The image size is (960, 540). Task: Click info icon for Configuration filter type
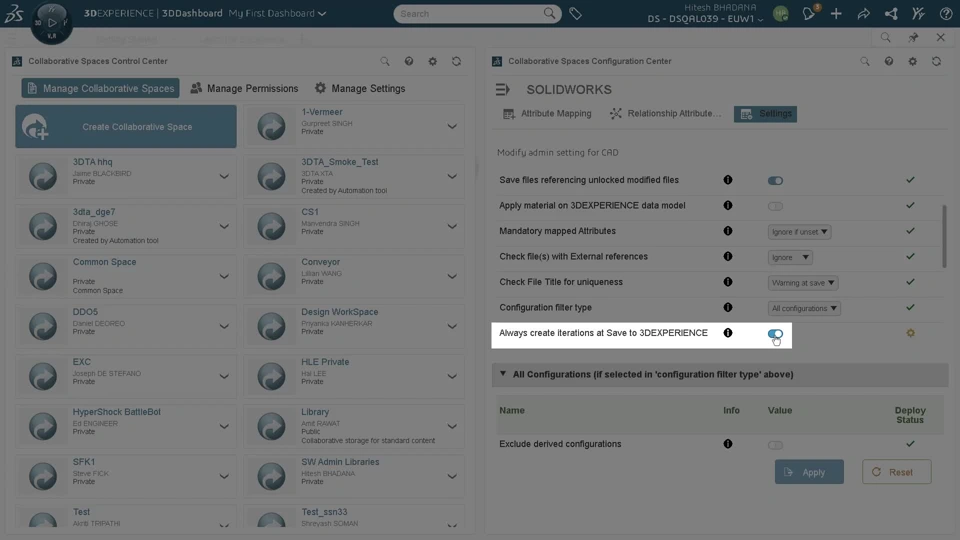tap(727, 307)
